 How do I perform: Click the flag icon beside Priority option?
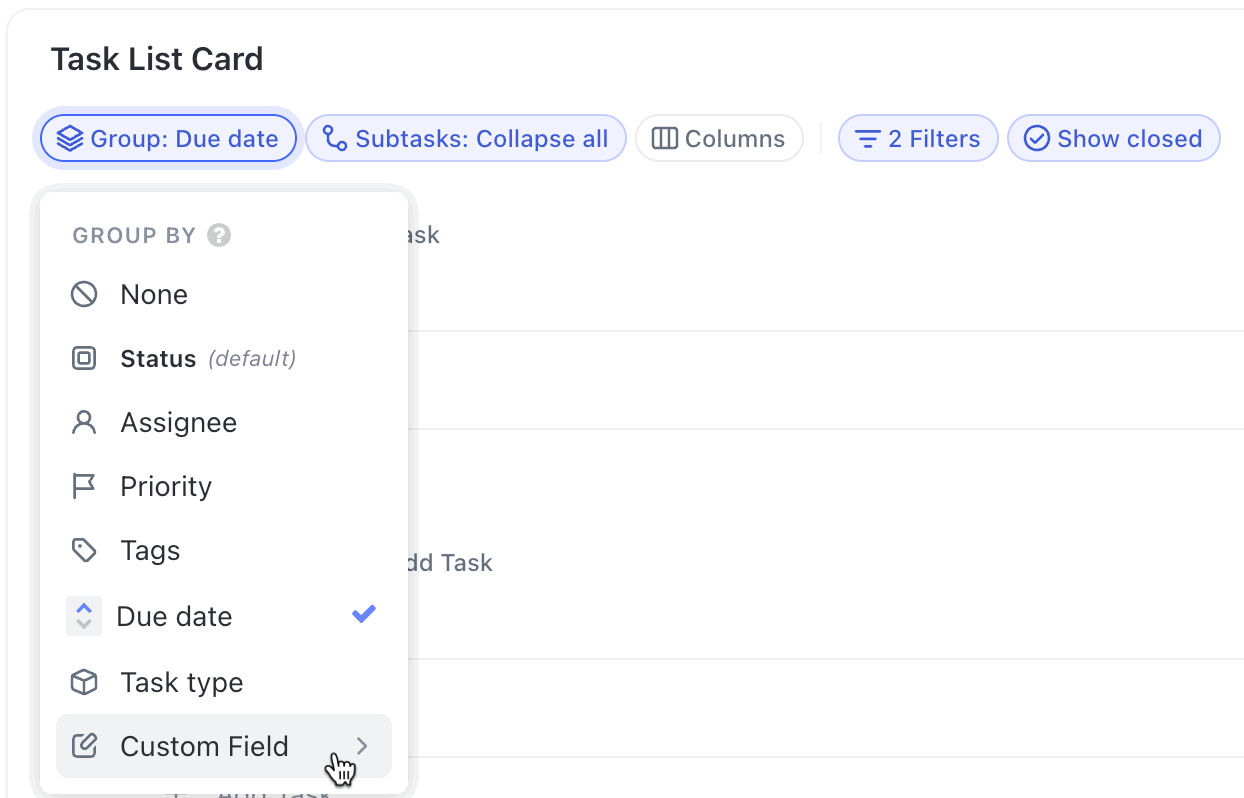click(x=84, y=486)
